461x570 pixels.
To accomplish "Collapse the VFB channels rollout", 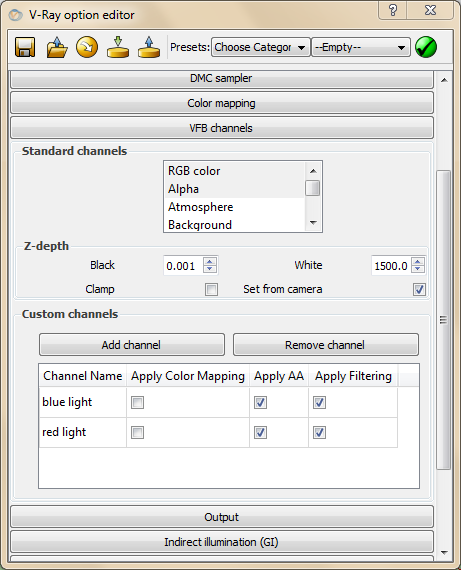I will click(222, 128).
